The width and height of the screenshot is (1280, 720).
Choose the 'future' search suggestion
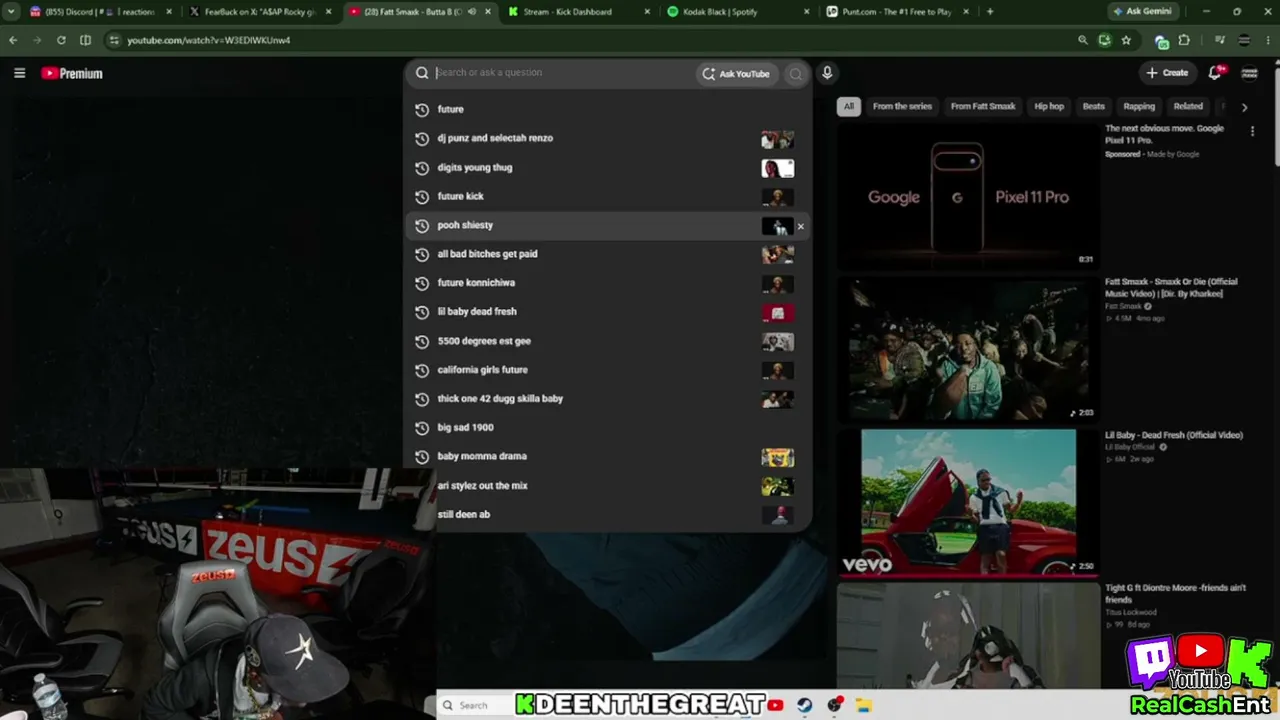pos(607,109)
